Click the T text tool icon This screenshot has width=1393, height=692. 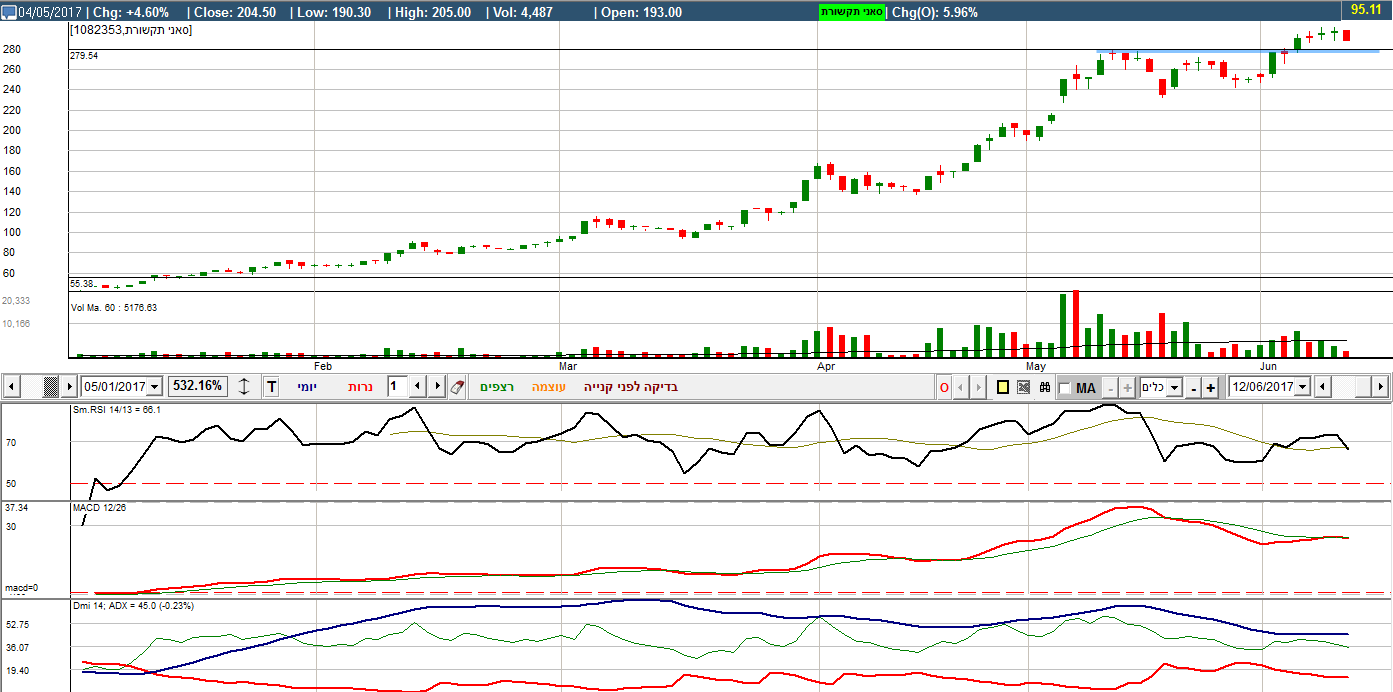click(271, 387)
